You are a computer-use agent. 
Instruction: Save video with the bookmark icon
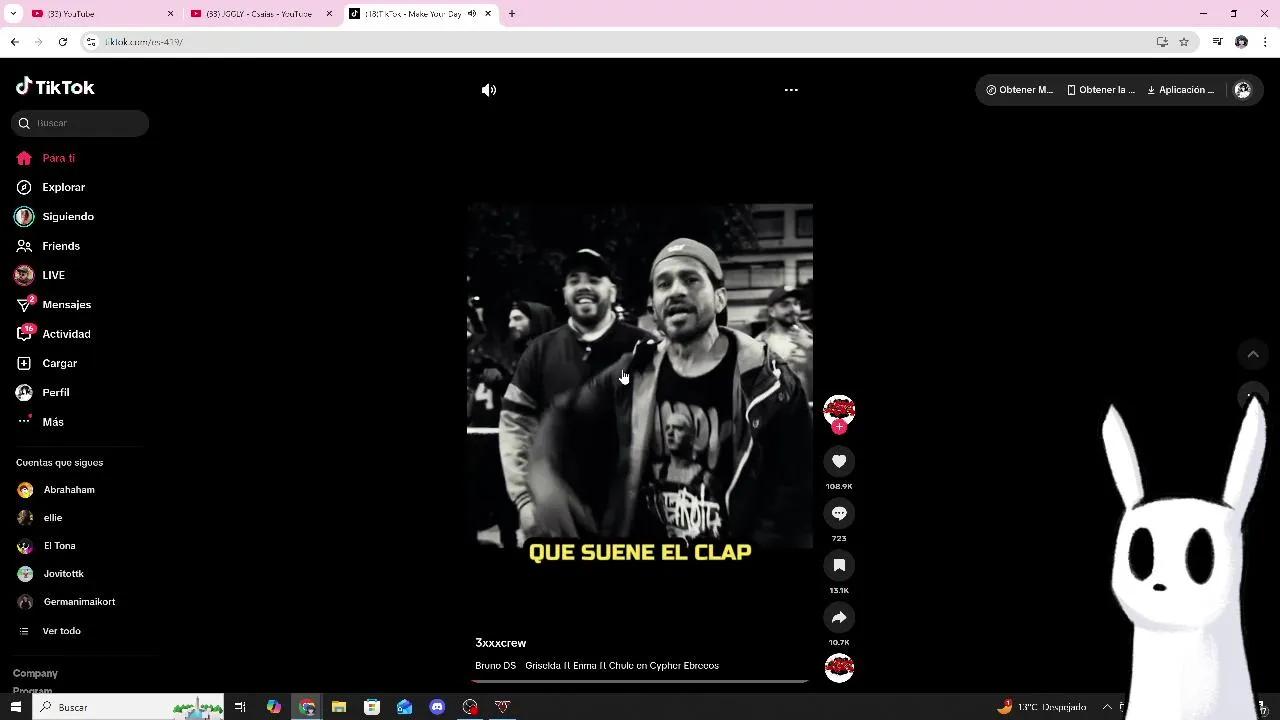coord(839,565)
